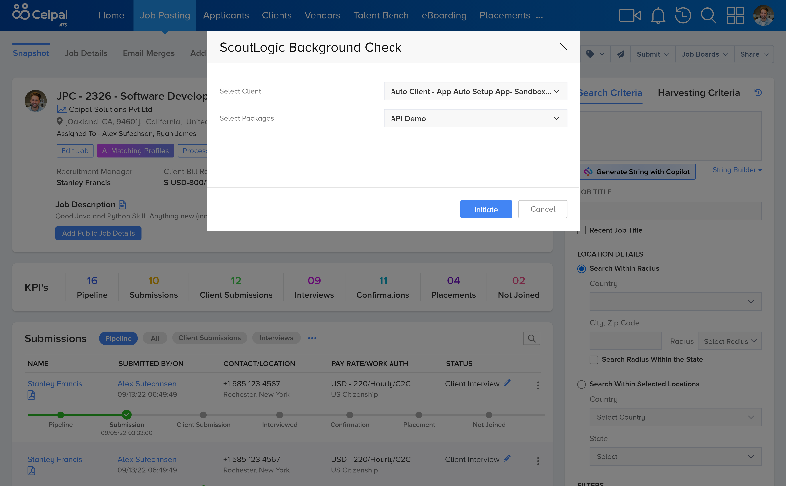The width and height of the screenshot is (786, 486).
Task: Open resume icon under second Stanley Francis
Action: coord(31,470)
